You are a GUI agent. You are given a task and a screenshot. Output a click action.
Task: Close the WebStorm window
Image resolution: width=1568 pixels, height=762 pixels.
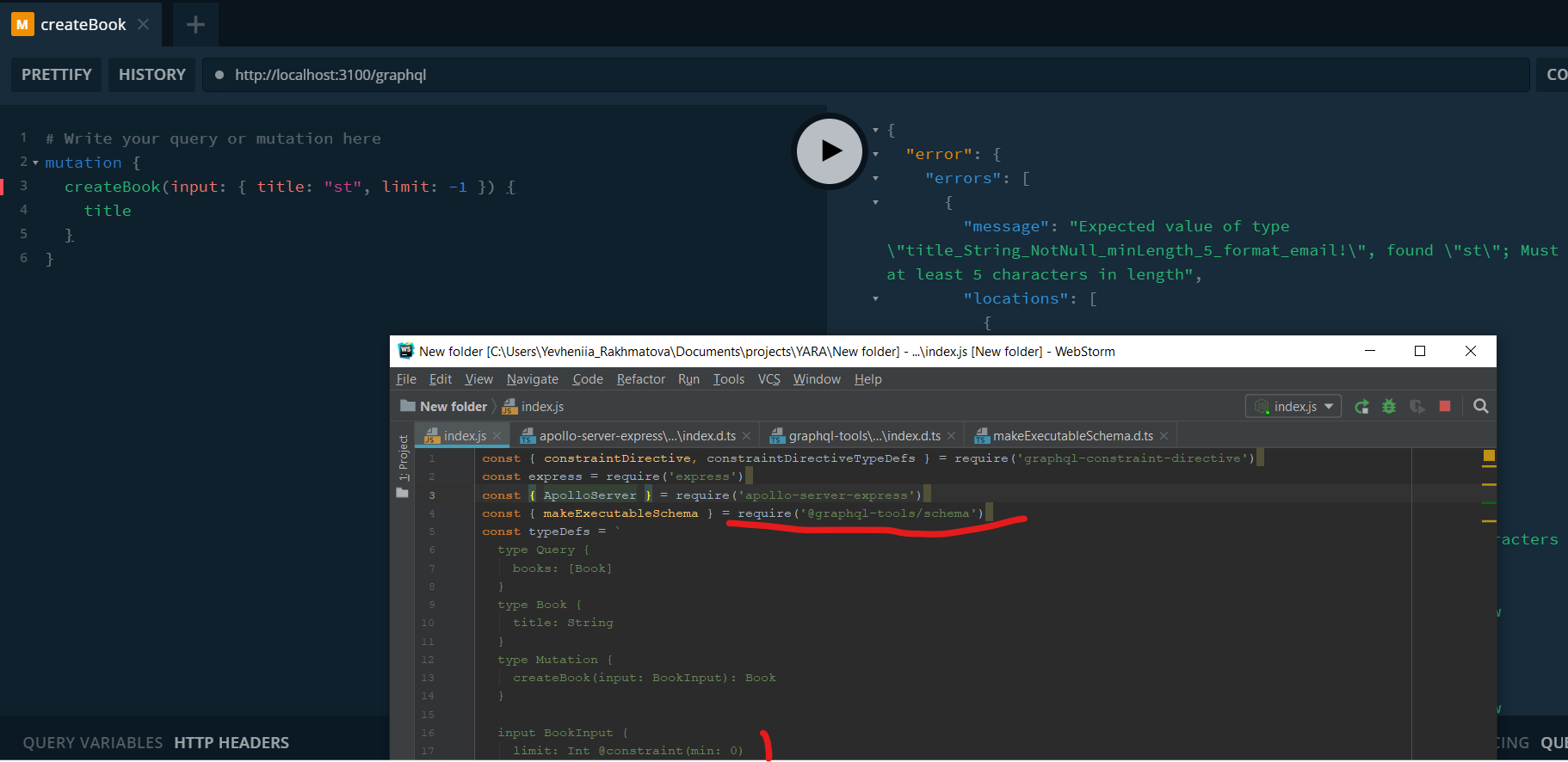1471,351
